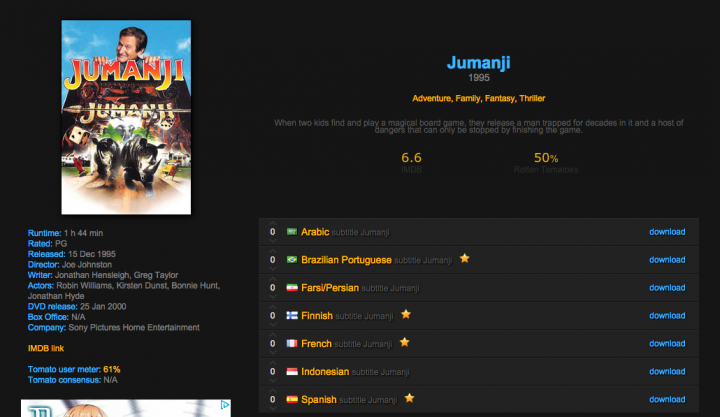The height and width of the screenshot is (417, 720).
Task: Downvote the French subtitle
Action: tap(273, 353)
